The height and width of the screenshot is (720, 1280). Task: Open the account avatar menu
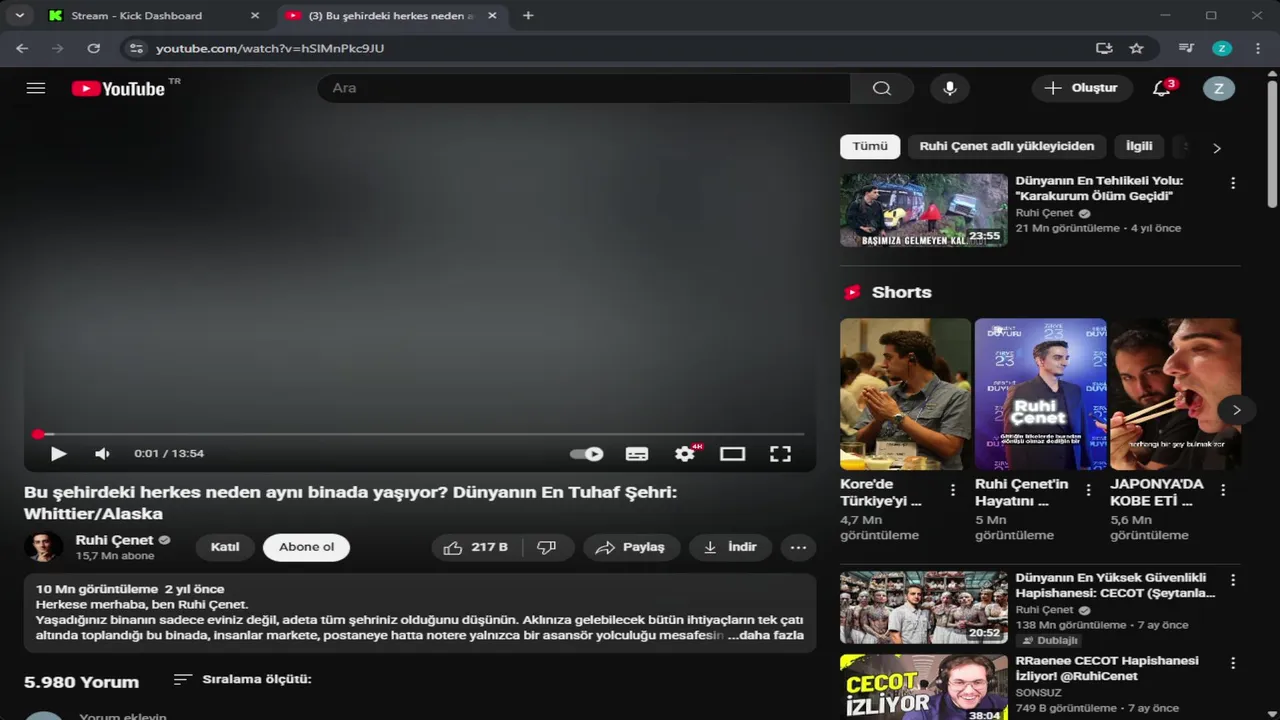coord(1218,88)
